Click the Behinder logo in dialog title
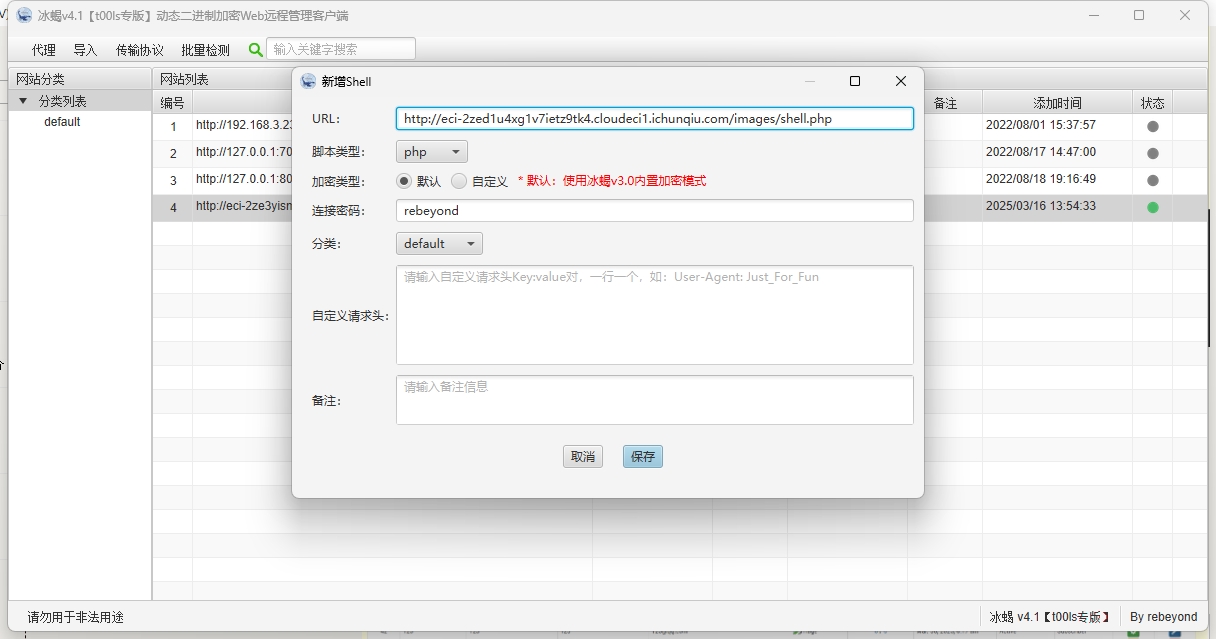1216x639 pixels. (309, 81)
